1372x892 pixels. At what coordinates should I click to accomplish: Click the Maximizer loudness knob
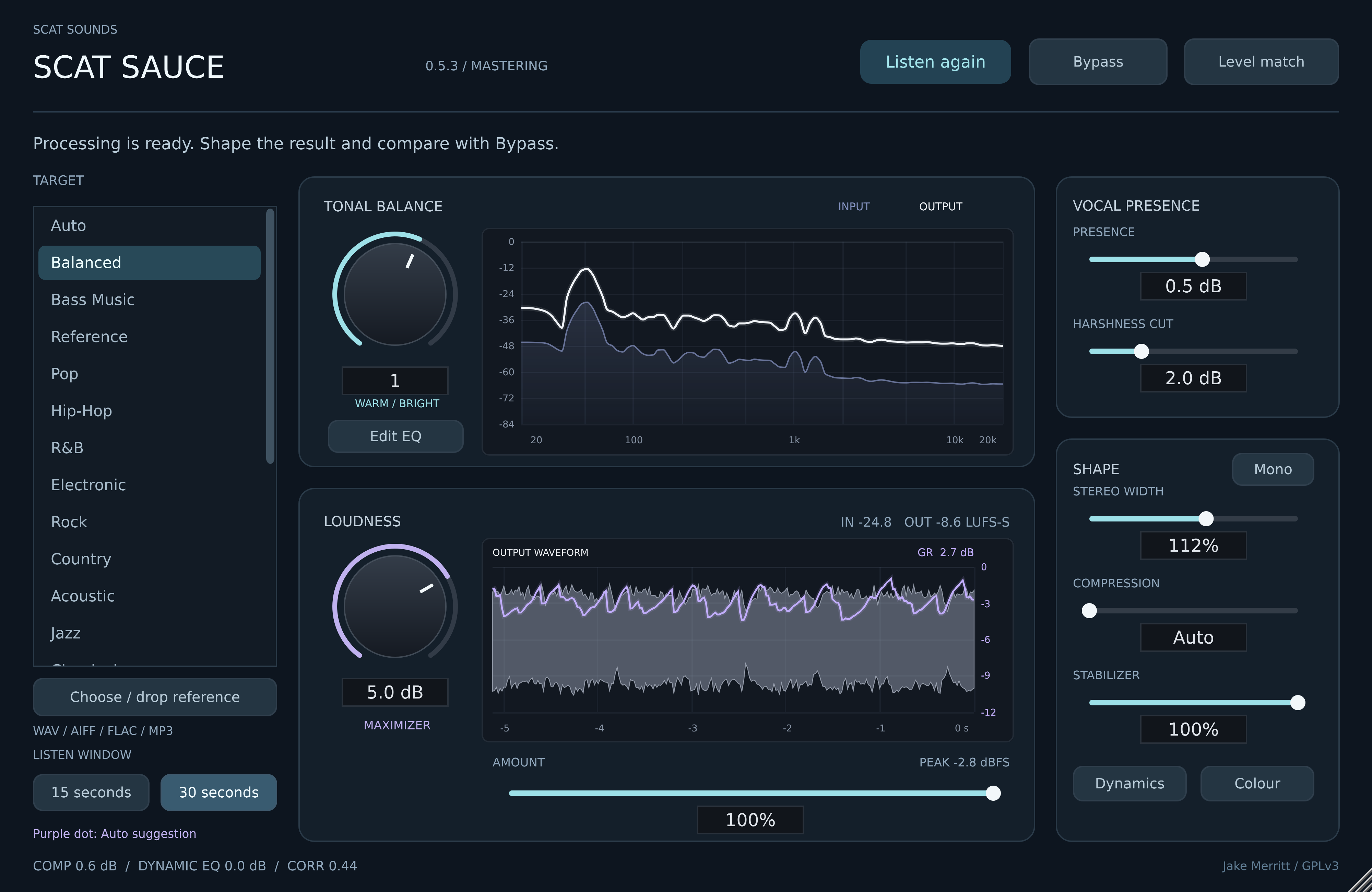(x=395, y=606)
